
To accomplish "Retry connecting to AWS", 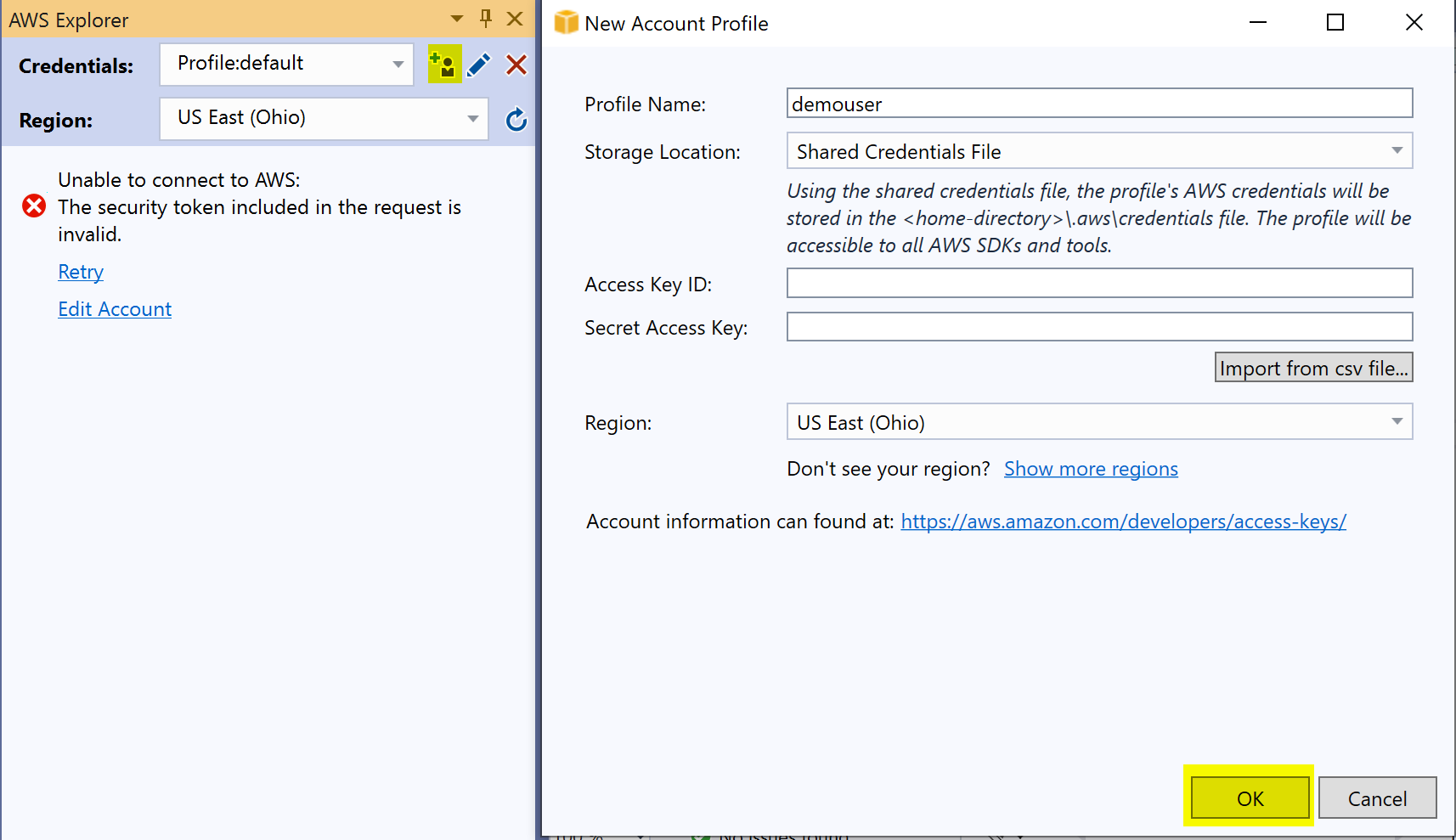I will [x=80, y=271].
